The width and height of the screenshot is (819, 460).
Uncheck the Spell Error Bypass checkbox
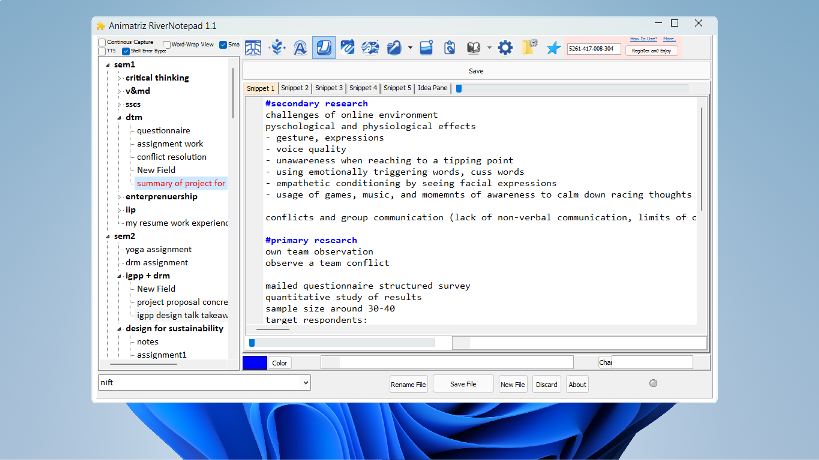125,51
